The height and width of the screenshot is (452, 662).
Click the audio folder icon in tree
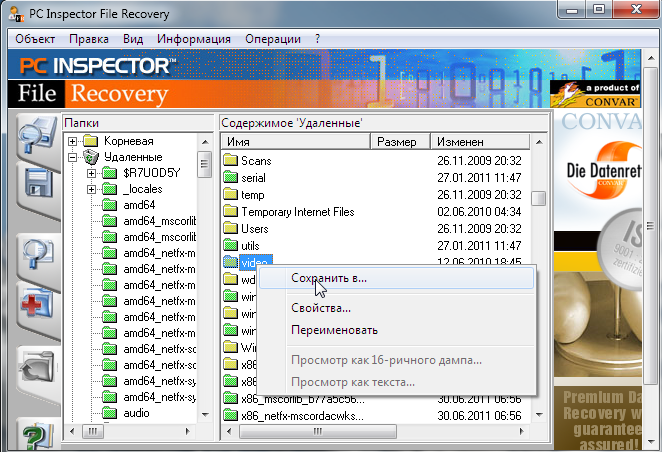pos(110,413)
